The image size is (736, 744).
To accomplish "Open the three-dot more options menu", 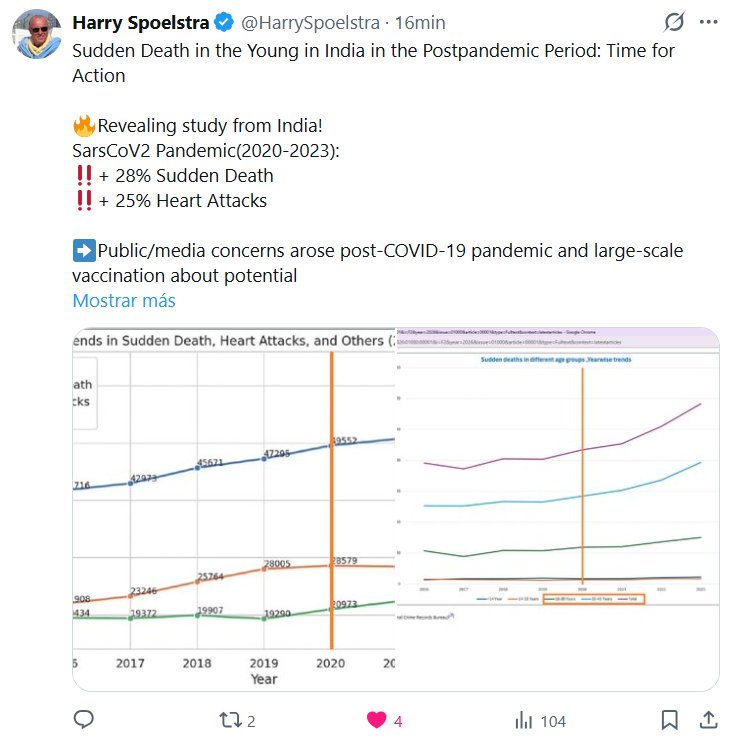I will [x=710, y=22].
